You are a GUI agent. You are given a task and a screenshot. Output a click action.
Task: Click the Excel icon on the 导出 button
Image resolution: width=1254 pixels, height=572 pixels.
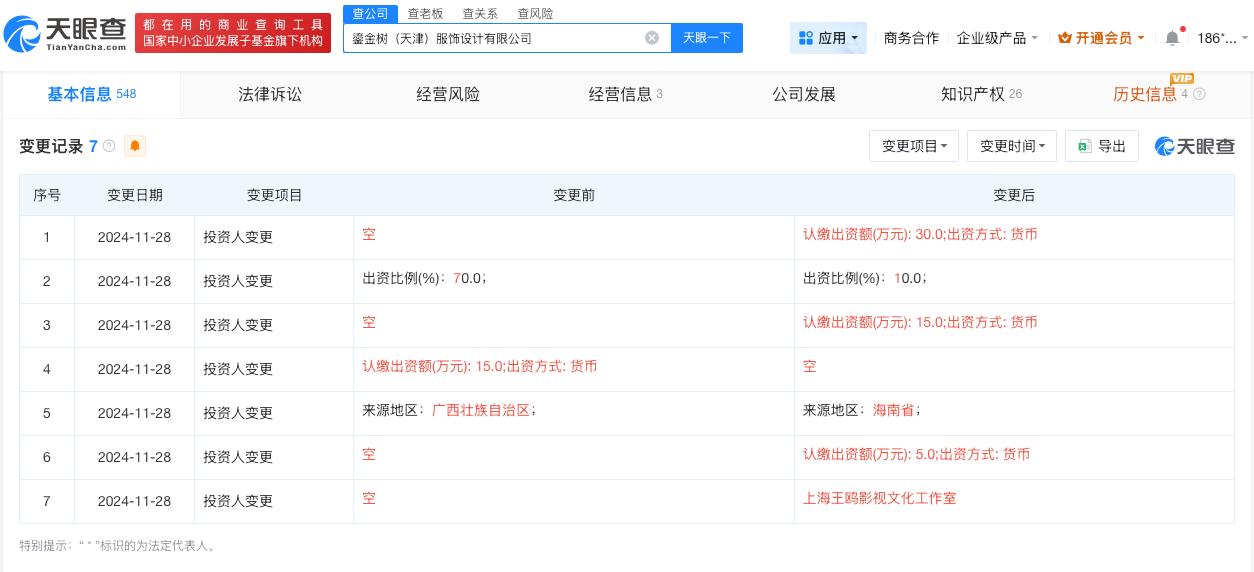coord(1084,146)
